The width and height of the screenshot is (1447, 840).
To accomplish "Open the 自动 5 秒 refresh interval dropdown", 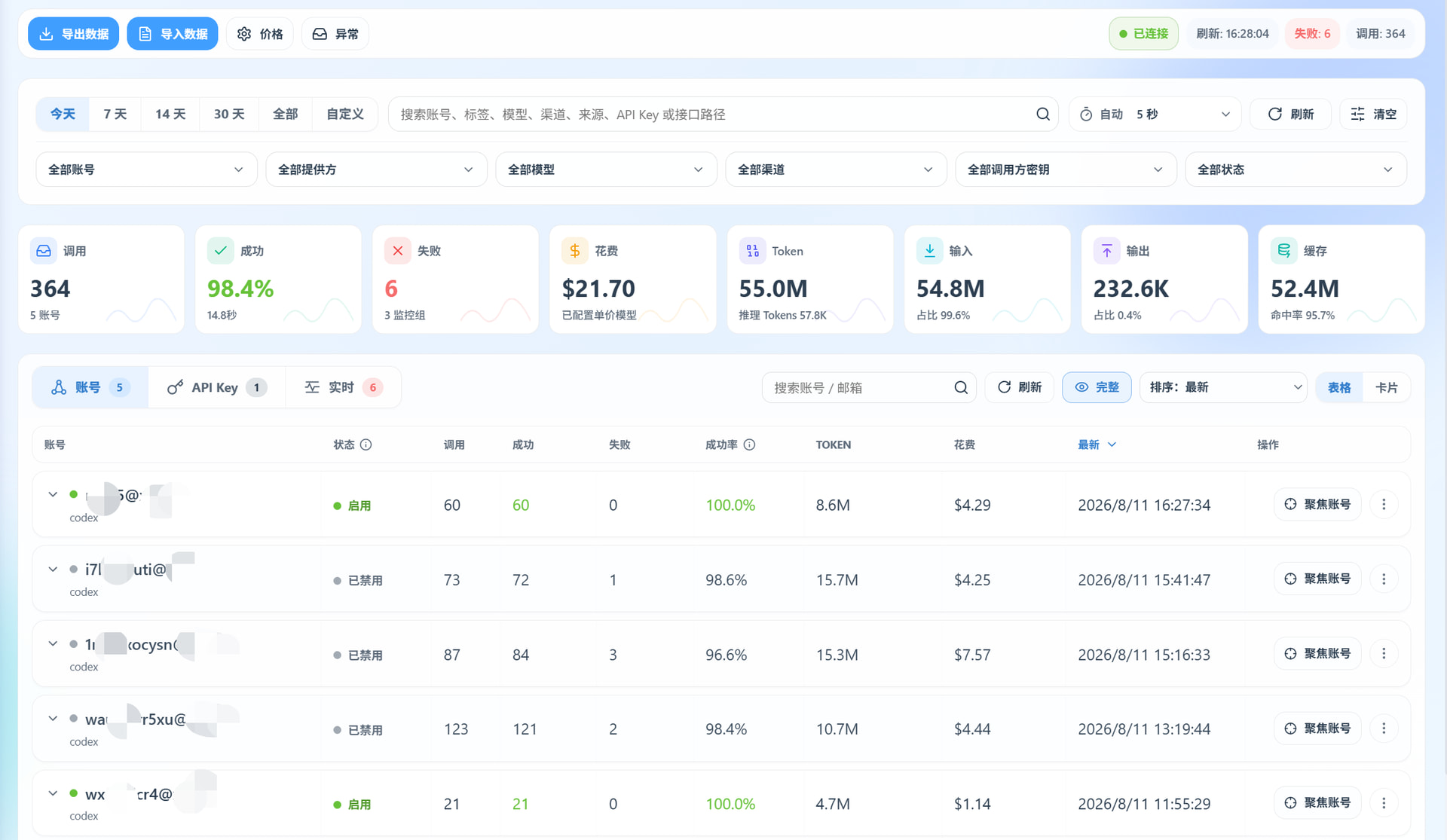I will 1155,114.
